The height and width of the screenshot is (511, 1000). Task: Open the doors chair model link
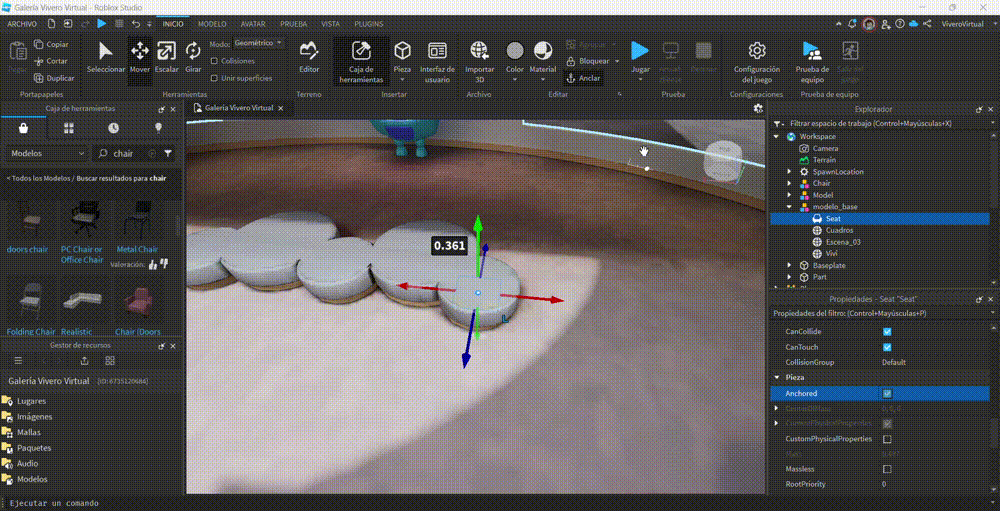pos(27,249)
